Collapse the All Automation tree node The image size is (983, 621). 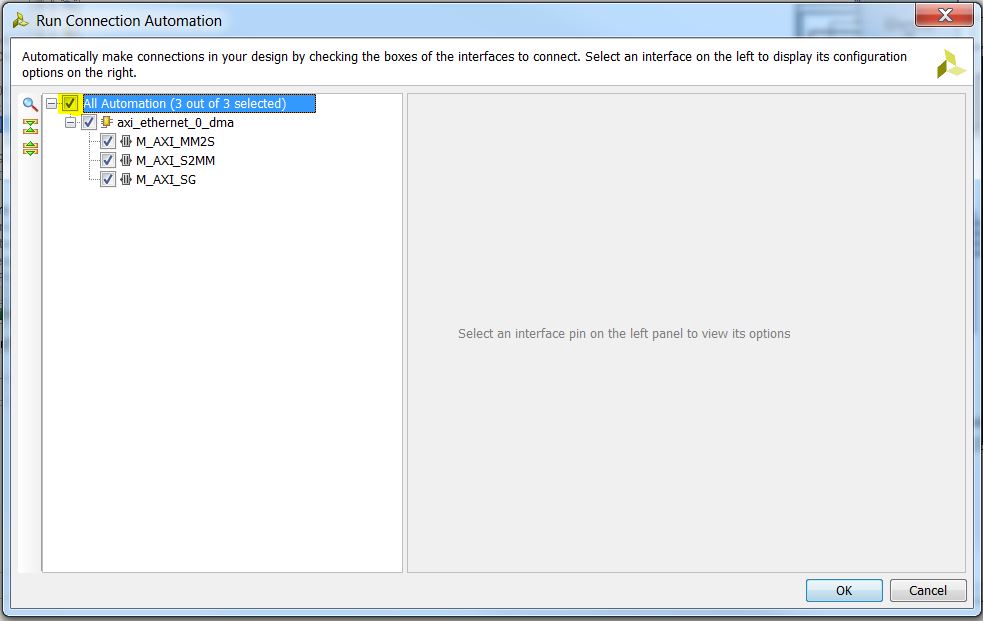click(x=51, y=103)
